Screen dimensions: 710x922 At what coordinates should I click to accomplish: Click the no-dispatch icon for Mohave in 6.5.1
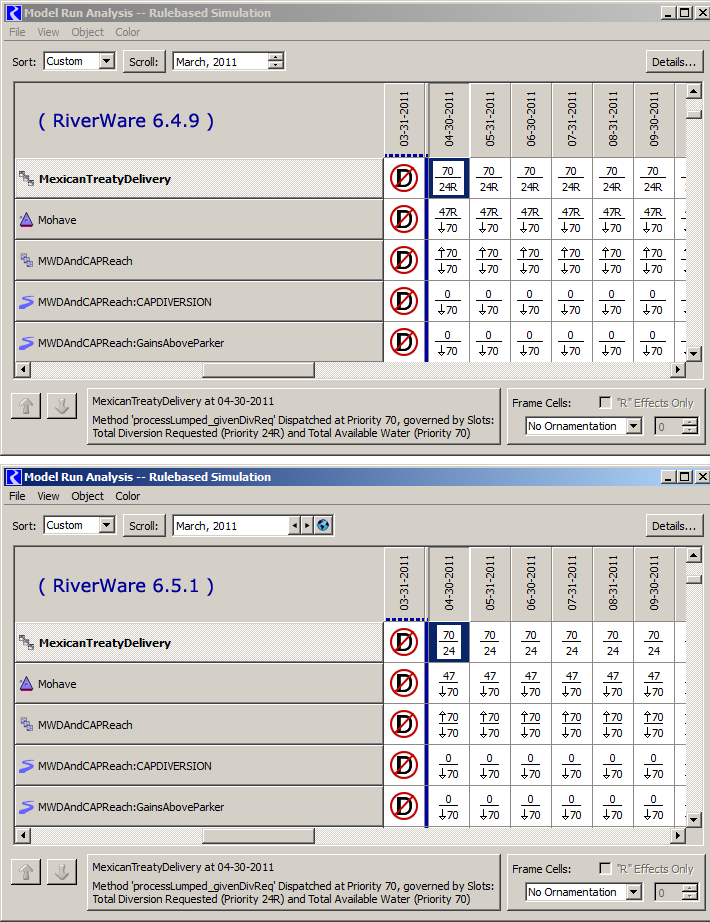click(404, 683)
